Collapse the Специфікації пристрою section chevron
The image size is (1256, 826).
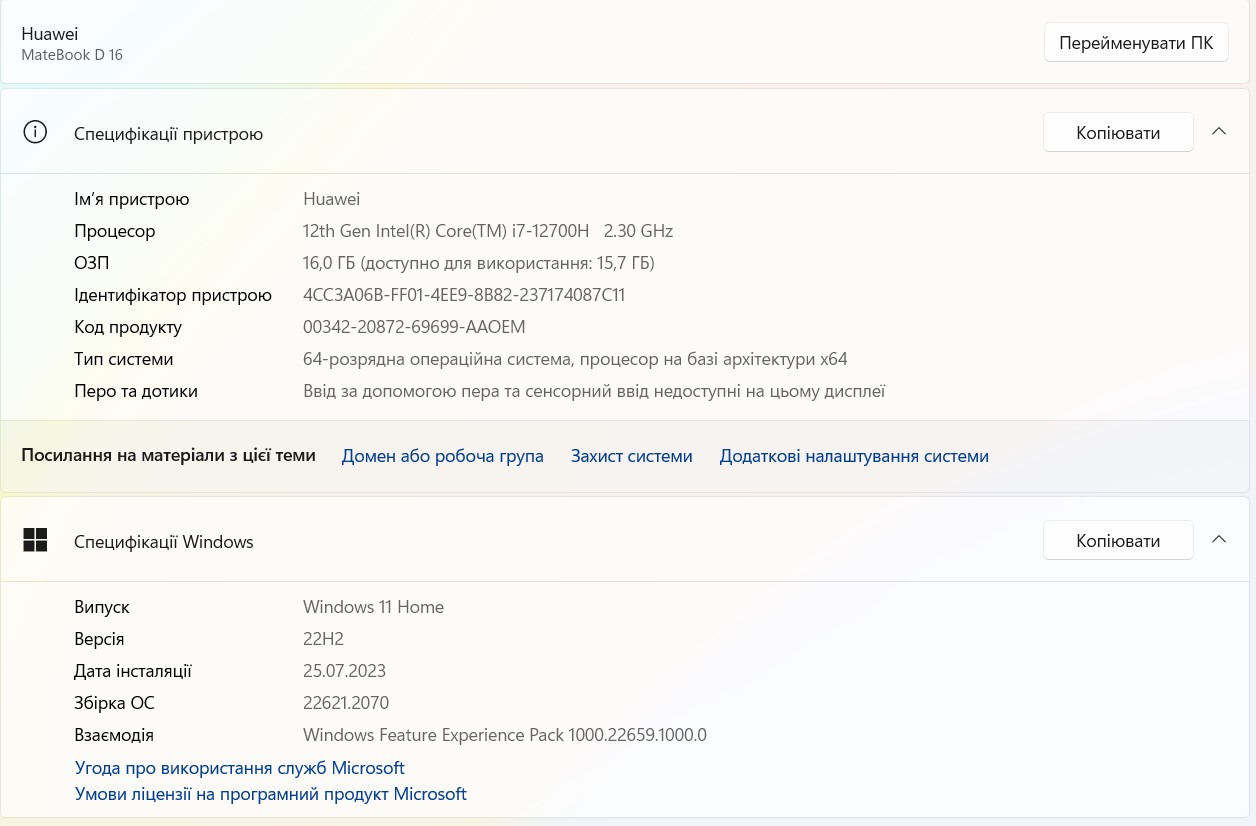(x=1219, y=132)
